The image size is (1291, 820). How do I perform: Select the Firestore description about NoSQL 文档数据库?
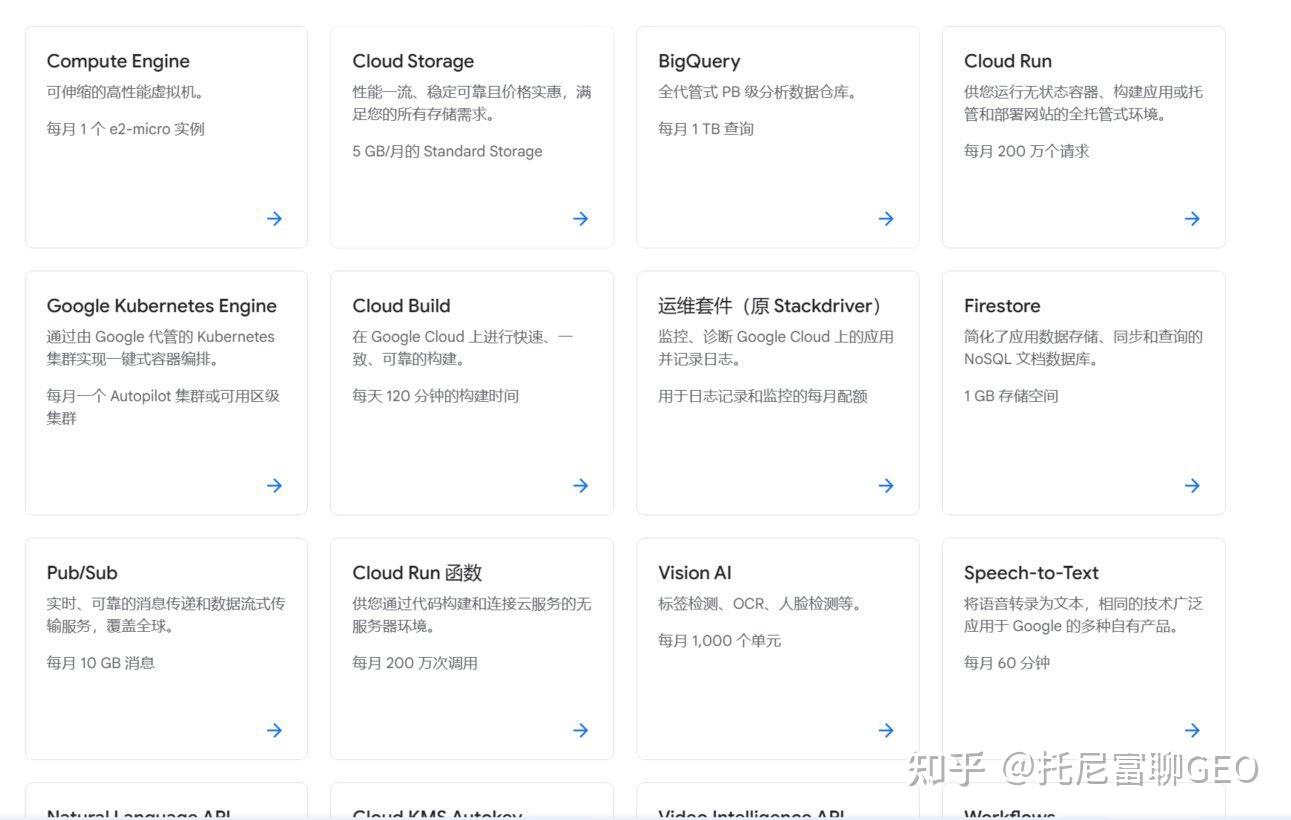pyautogui.click(x=1084, y=348)
